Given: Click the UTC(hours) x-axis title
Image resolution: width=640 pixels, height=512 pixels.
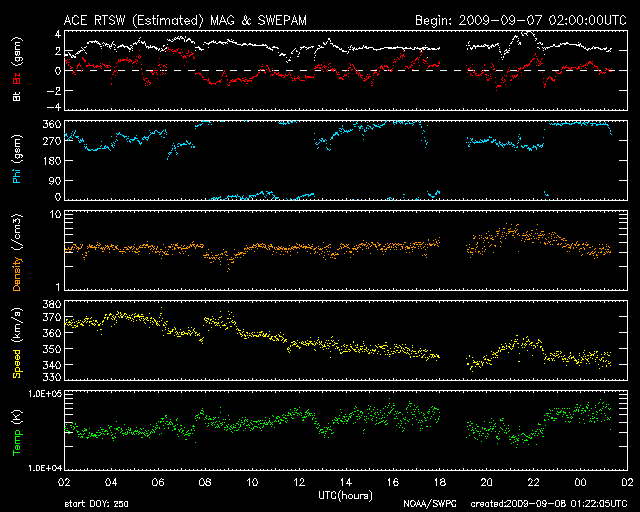Looking at the screenshot, I should (345, 496).
